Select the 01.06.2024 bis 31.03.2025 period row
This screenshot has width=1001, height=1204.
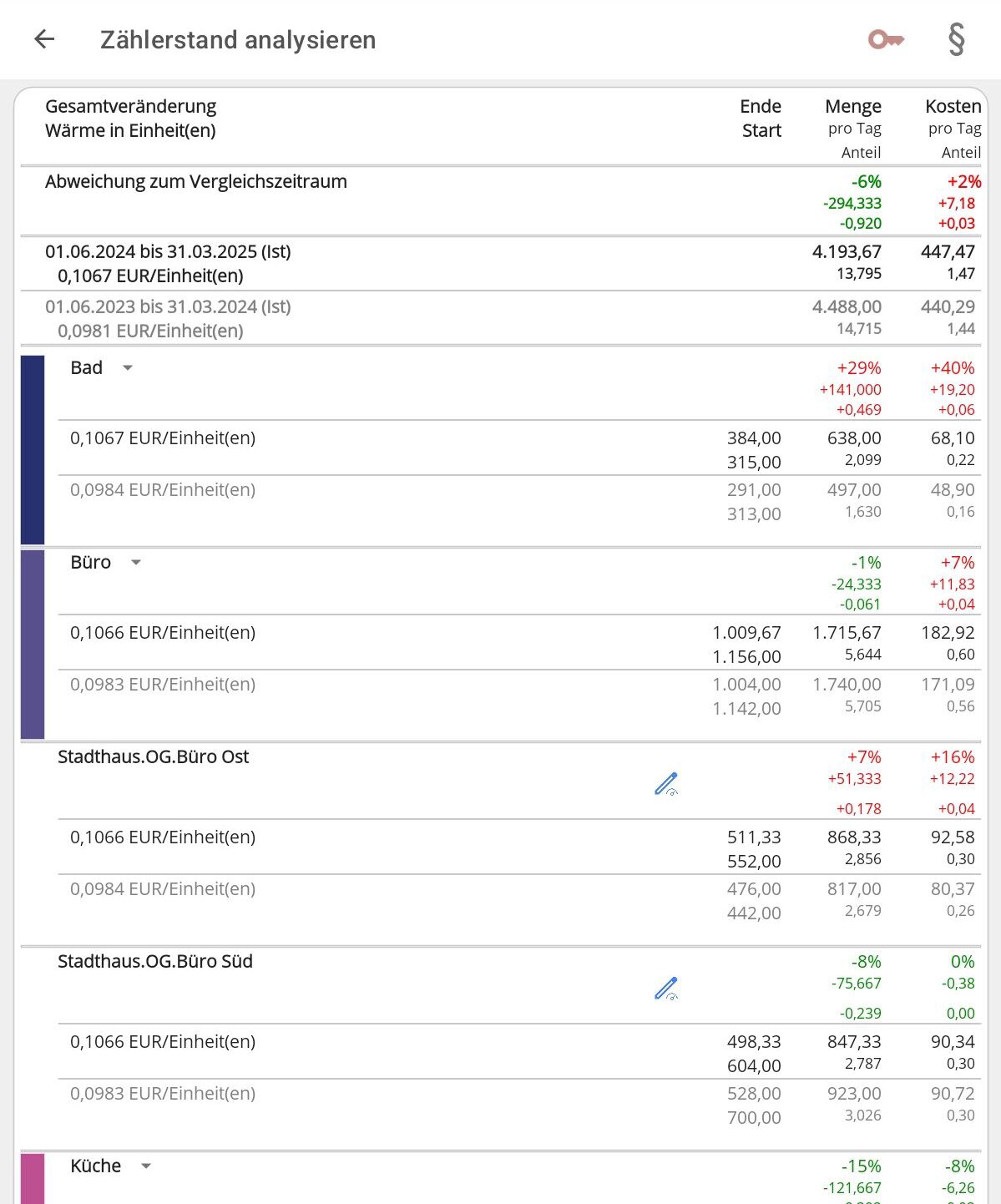[168, 252]
